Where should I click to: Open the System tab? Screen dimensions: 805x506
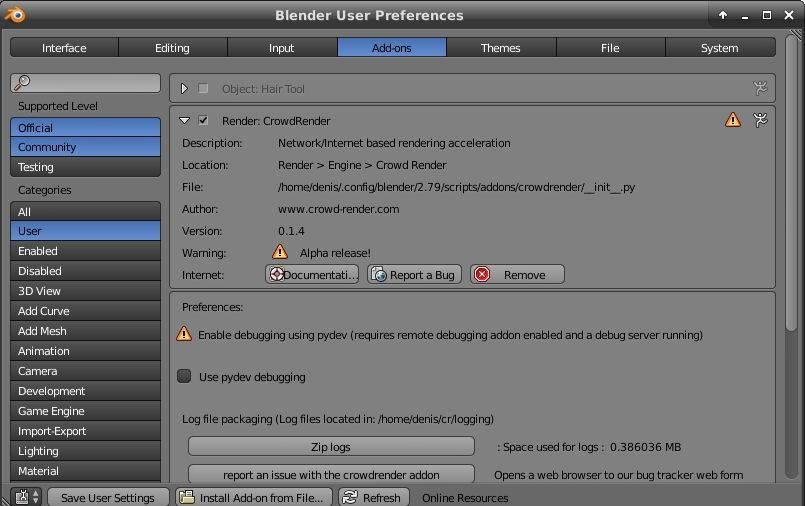[720, 48]
